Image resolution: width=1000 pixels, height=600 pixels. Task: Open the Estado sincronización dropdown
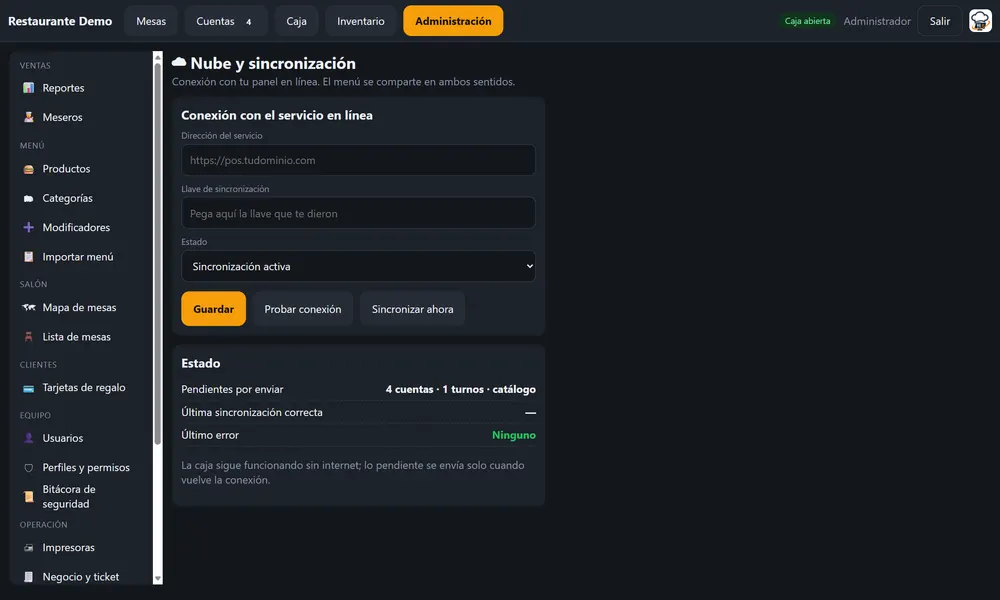pos(358,267)
